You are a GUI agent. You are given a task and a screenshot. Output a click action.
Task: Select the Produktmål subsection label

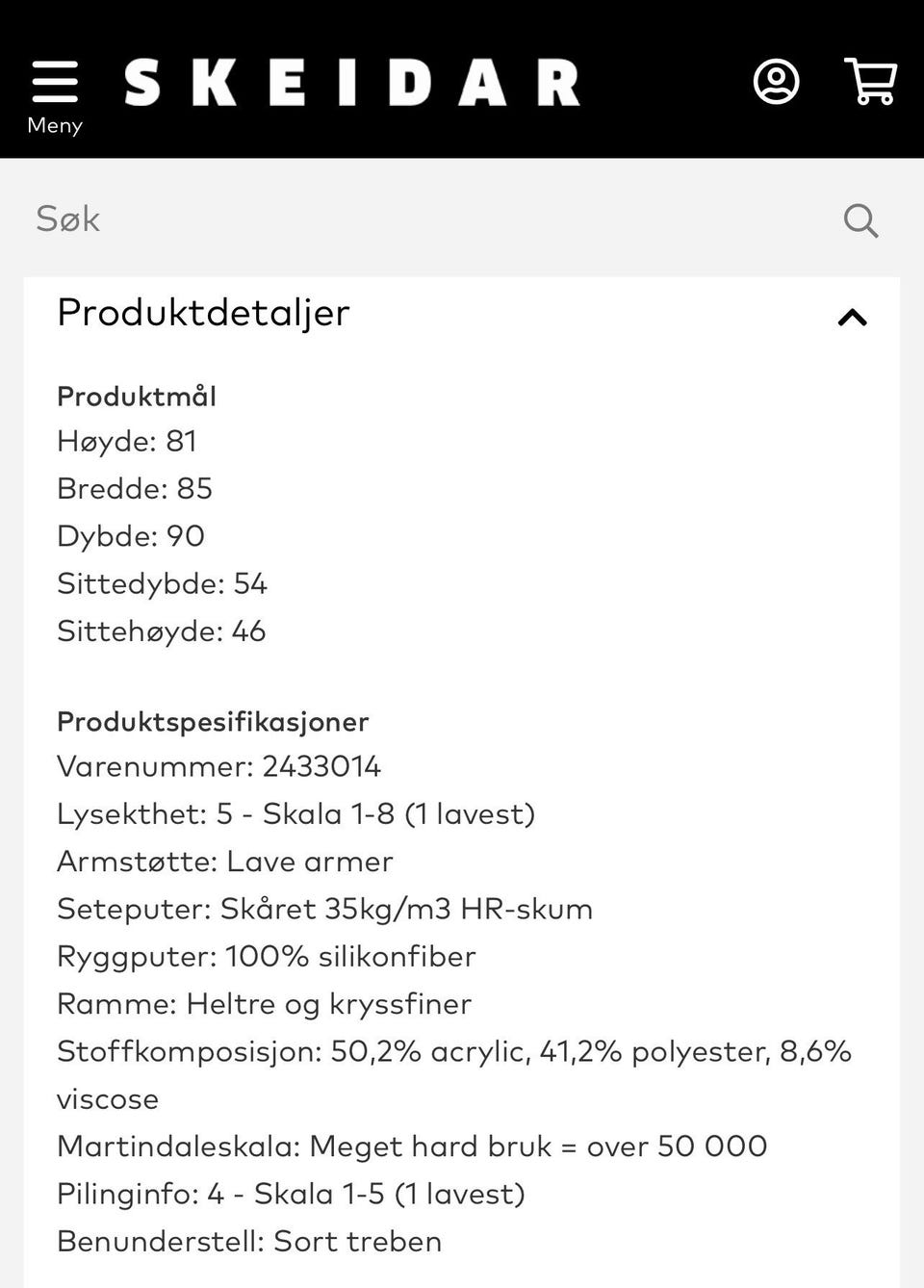(x=137, y=396)
